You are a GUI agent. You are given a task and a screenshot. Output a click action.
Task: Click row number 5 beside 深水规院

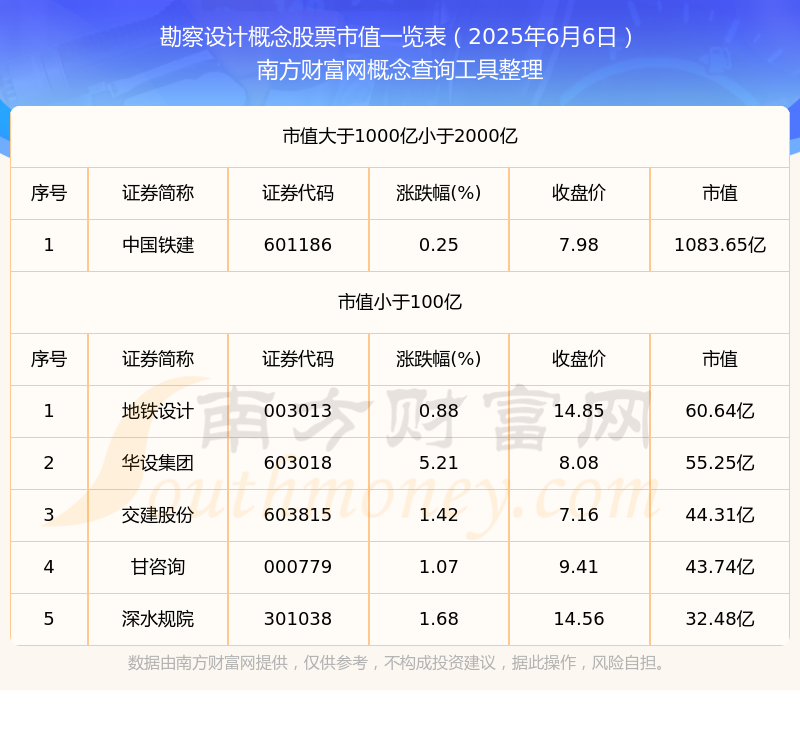[x=48, y=619]
